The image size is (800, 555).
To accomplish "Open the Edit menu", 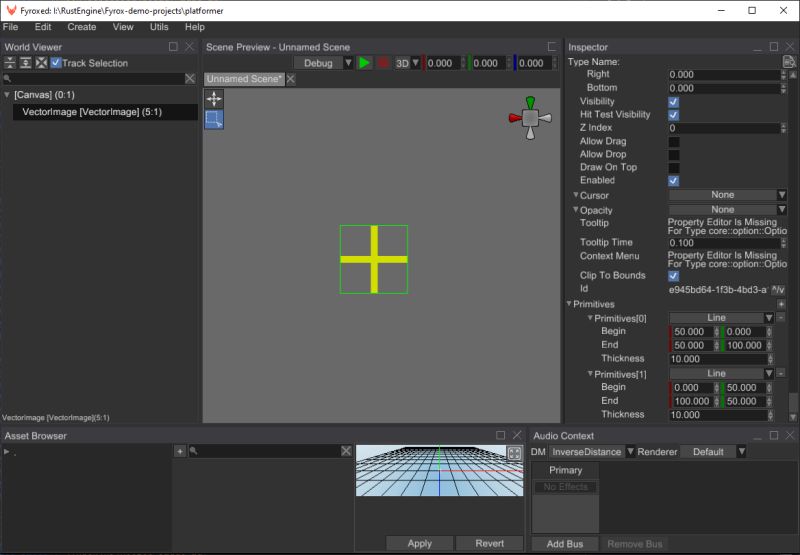I will tap(43, 27).
